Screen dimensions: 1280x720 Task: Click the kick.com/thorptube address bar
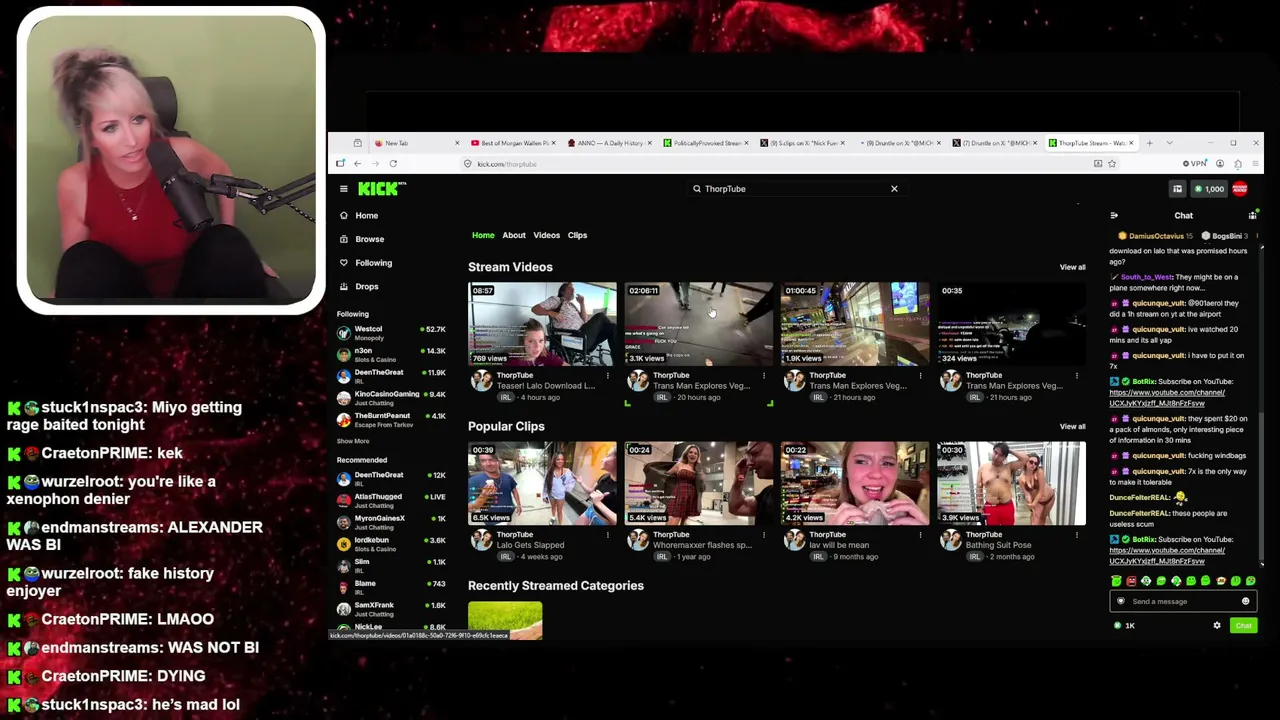click(x=788, y=164)
